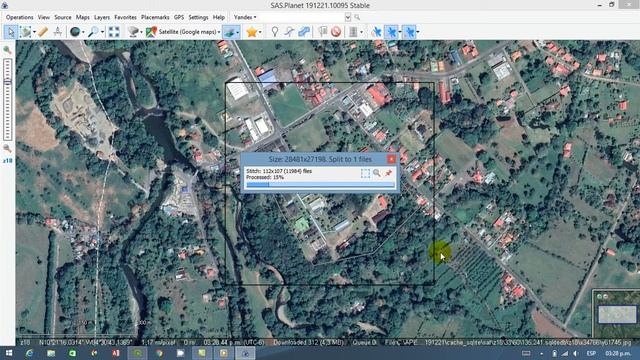Toggle full screen mode icon
The height and width of the screenshot is (360, 640).
[x=114, y=31]
